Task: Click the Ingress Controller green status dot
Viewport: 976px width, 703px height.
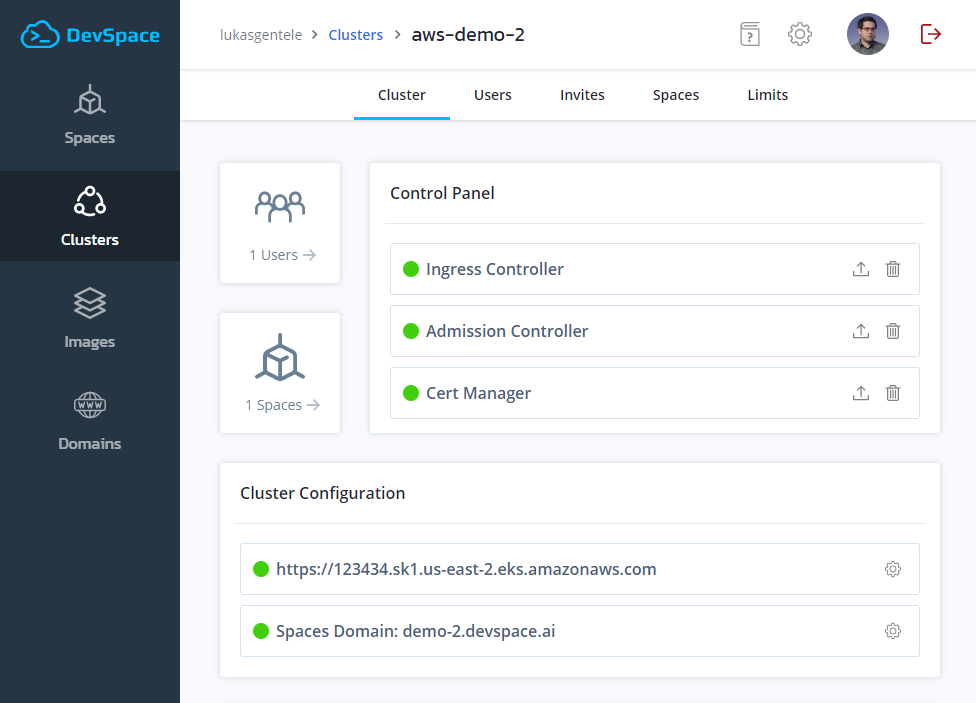Action: pos(411,269)
